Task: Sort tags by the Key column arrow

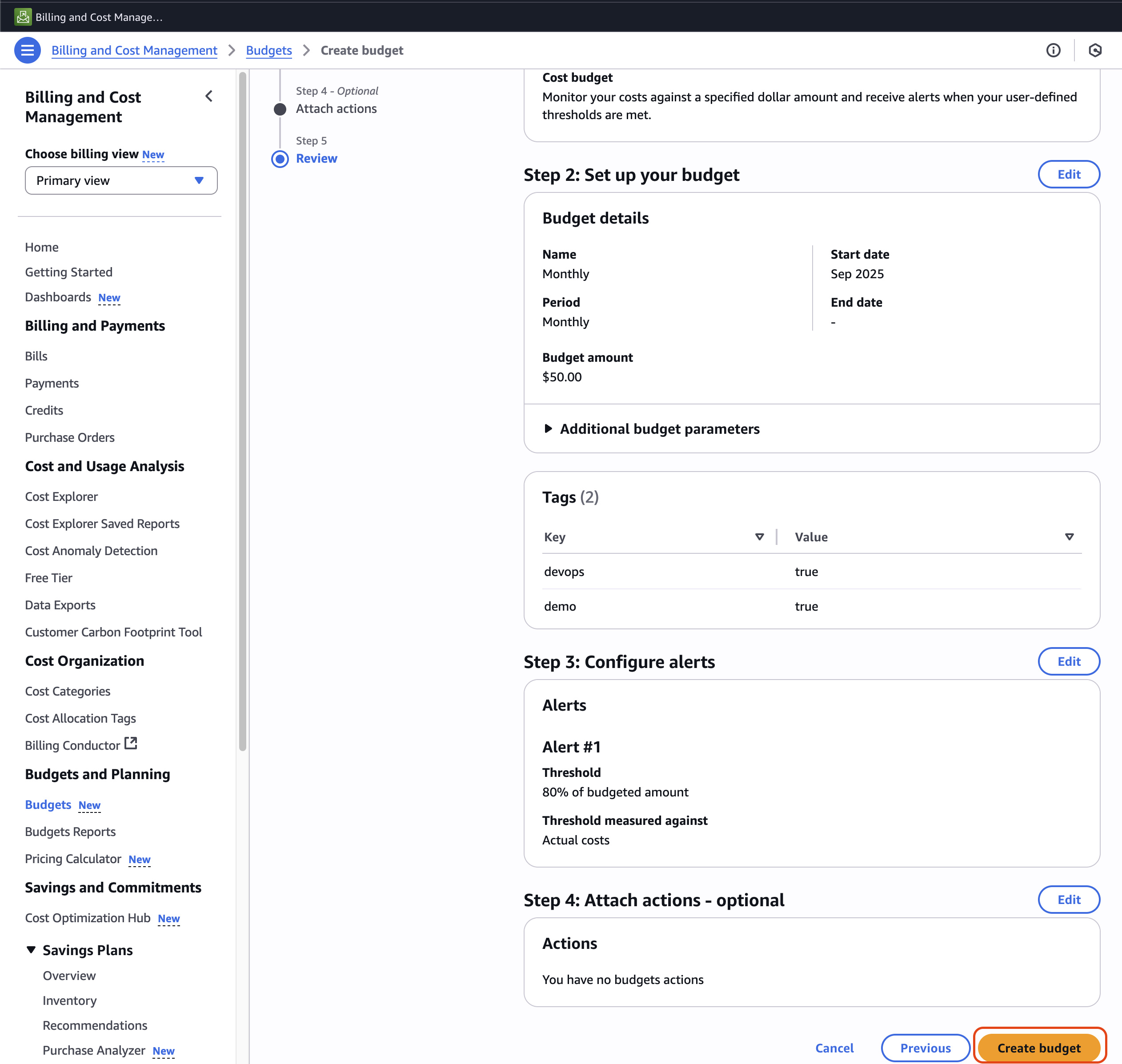Action: pos(759,537)
